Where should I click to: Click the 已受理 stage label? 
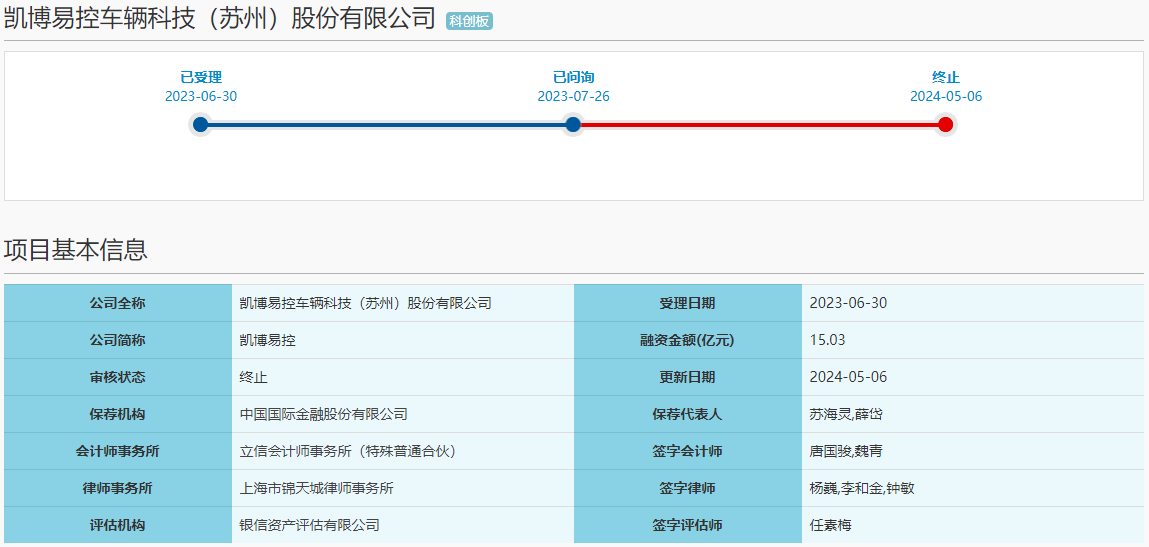click(201, 77)
